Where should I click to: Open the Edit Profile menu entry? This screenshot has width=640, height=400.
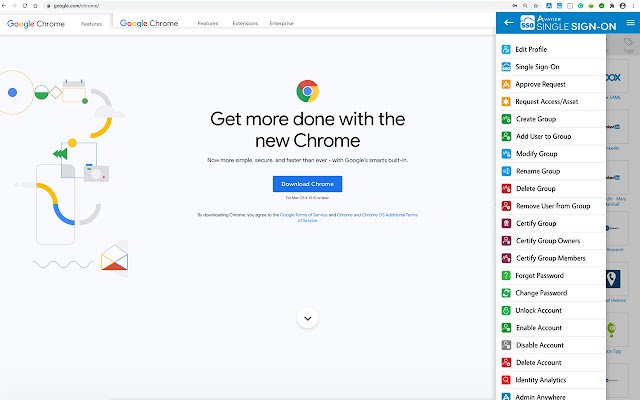[x=551, y=49]
